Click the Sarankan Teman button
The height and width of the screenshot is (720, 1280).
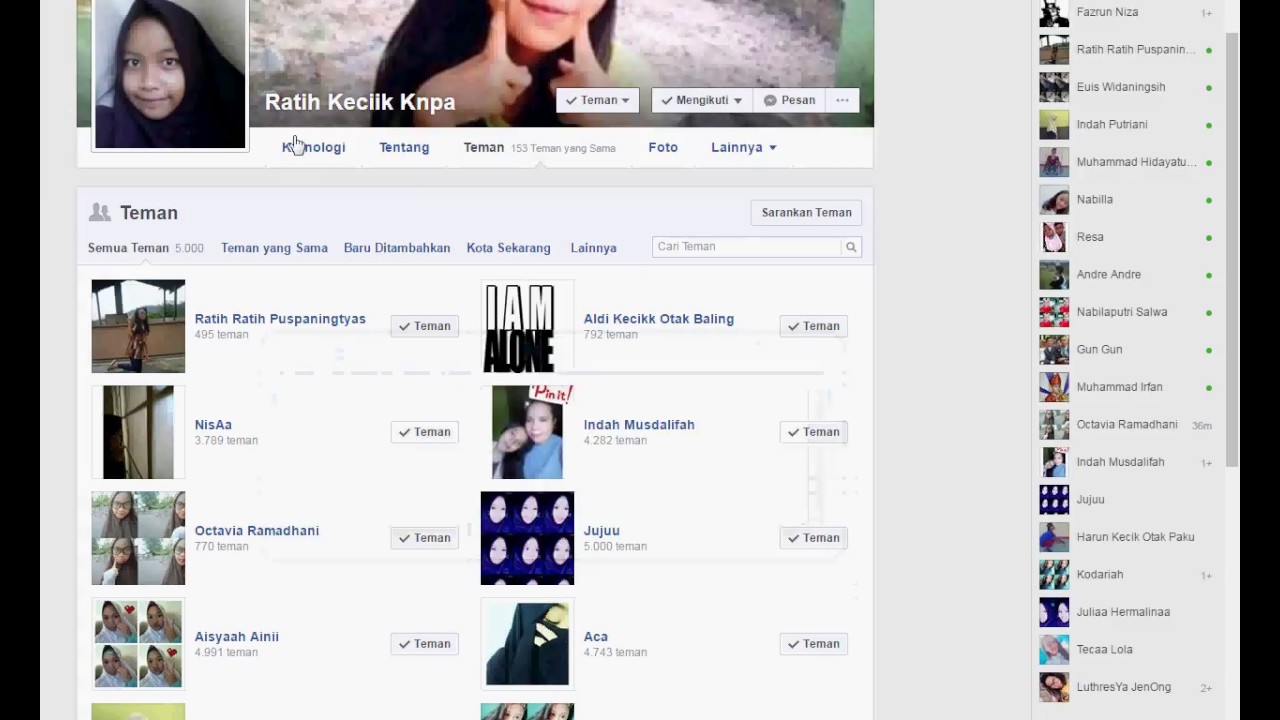806,212
